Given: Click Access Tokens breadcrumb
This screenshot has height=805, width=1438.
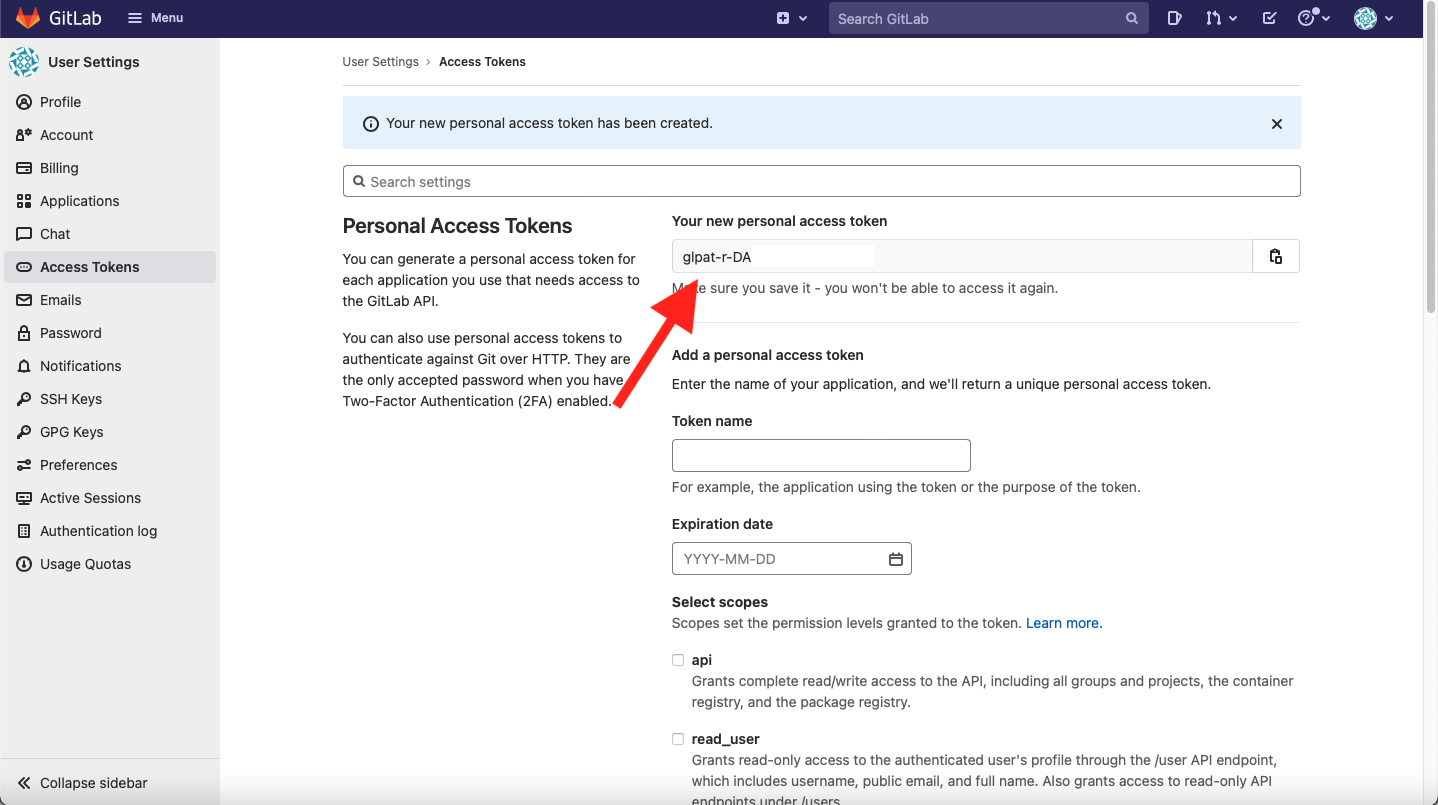Looking at the screenshot, I should click(x=482, y=62).
